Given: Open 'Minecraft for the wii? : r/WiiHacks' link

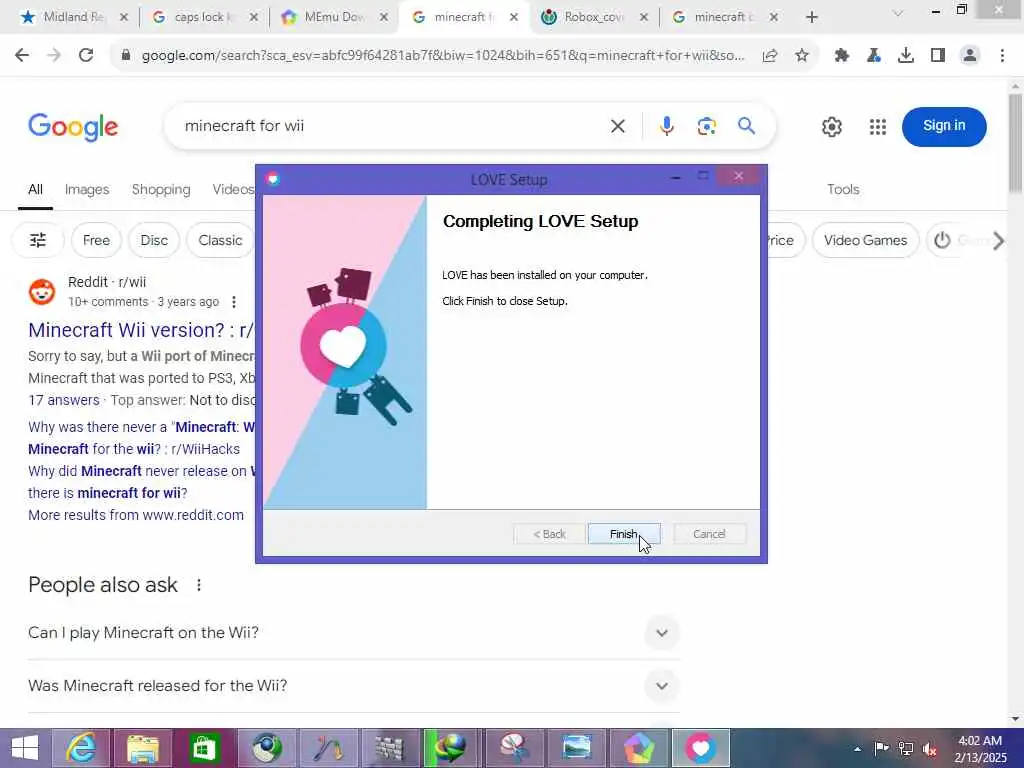Looking at the screenshot, I should pyautogui.click(x=134, y=449).
